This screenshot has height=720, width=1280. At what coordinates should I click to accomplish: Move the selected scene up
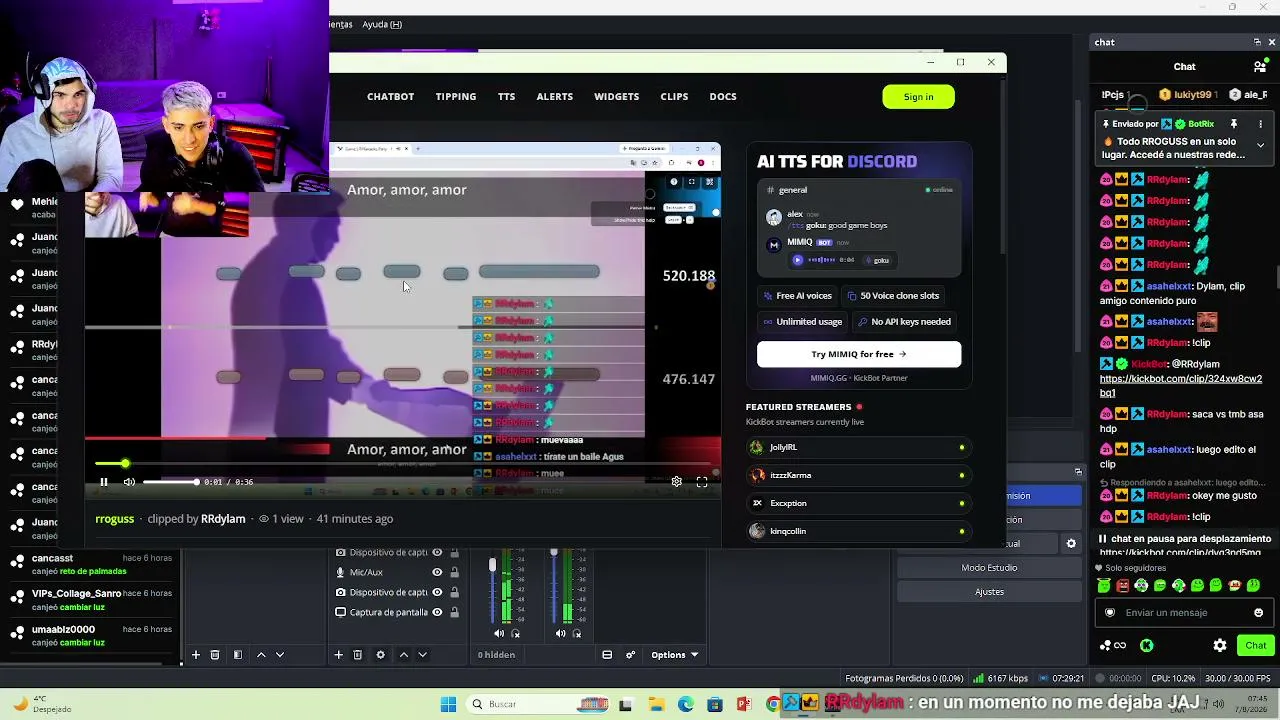pyautogui.click(x=261, y=655)
